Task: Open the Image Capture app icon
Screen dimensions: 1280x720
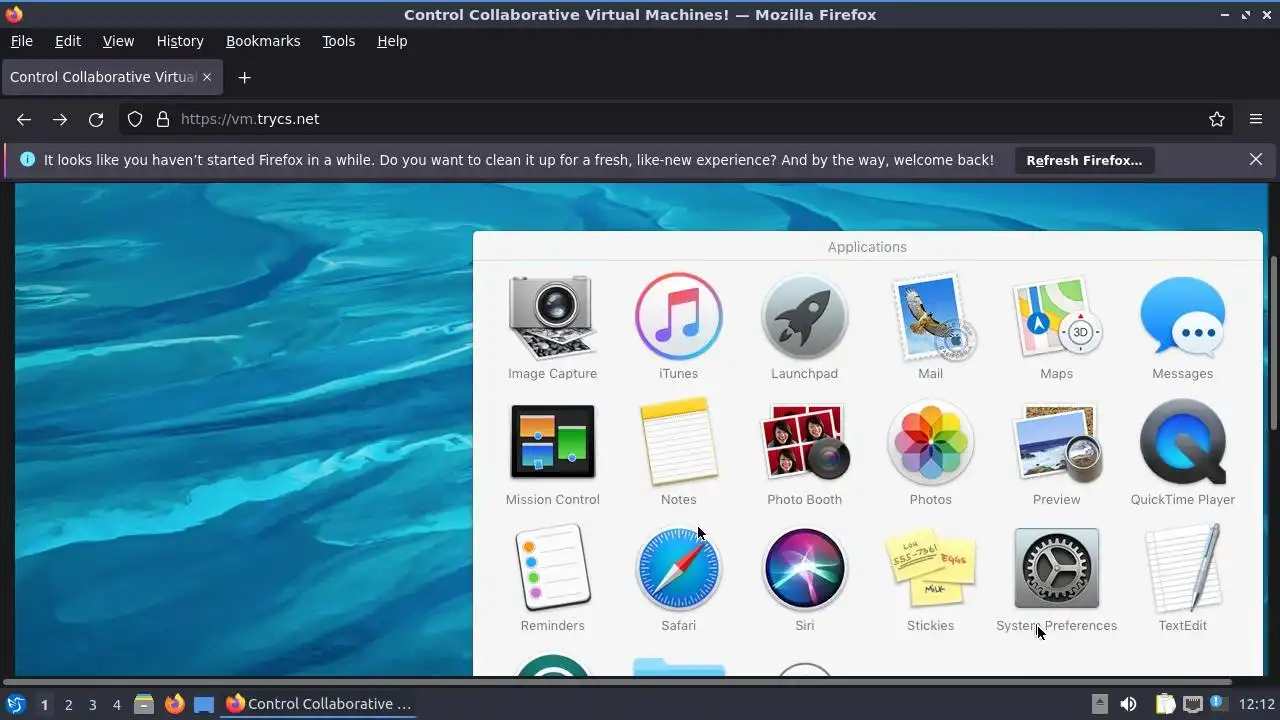Action: coord(552,317)
